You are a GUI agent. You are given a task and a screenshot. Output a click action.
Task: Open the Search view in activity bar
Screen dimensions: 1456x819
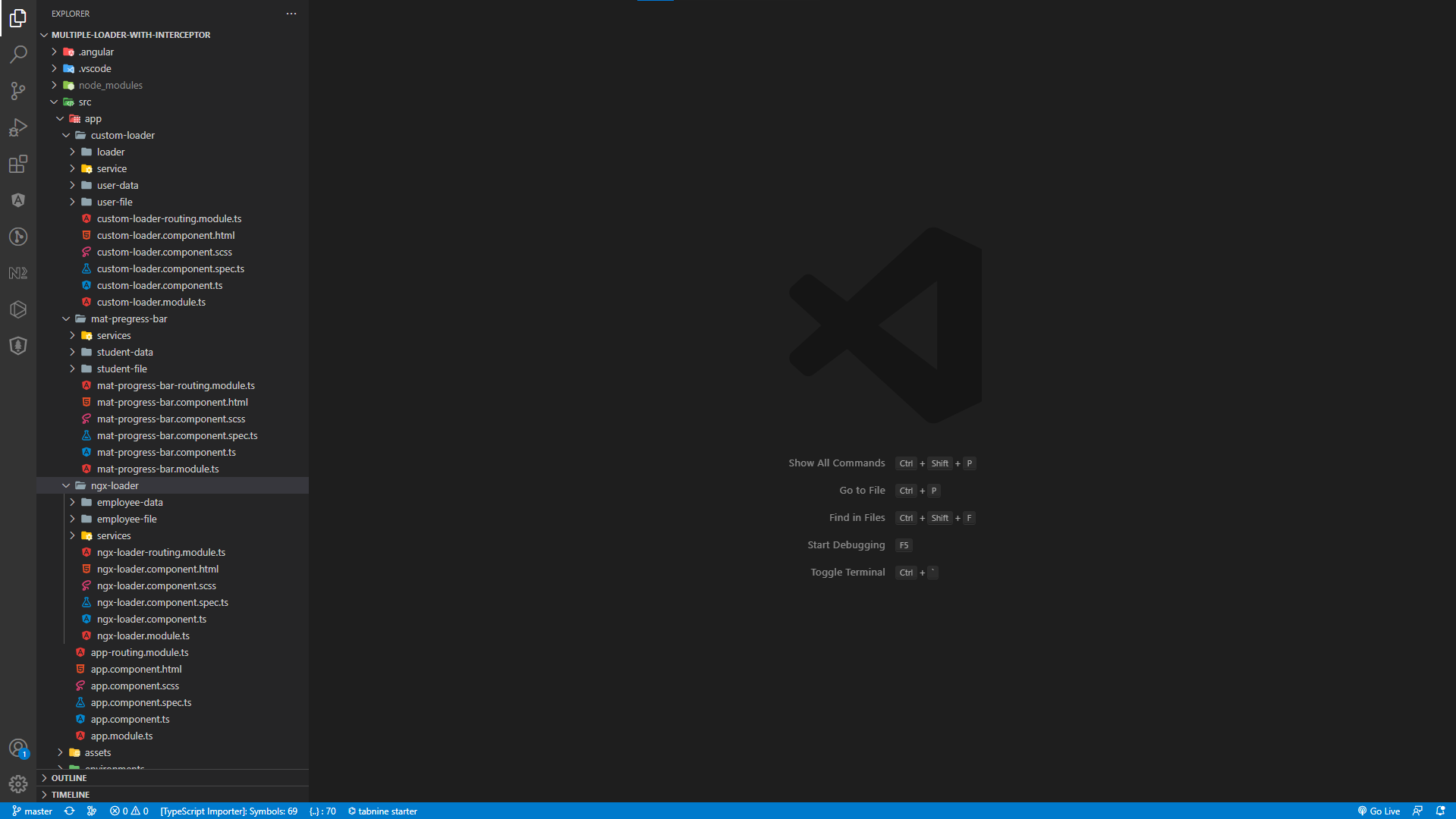click(x=18, y=55)
